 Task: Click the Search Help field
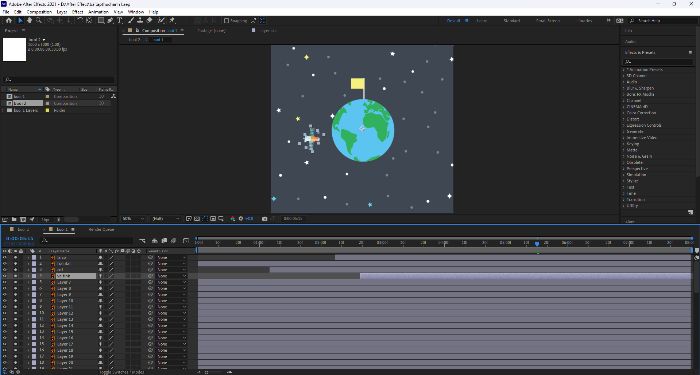663,21
